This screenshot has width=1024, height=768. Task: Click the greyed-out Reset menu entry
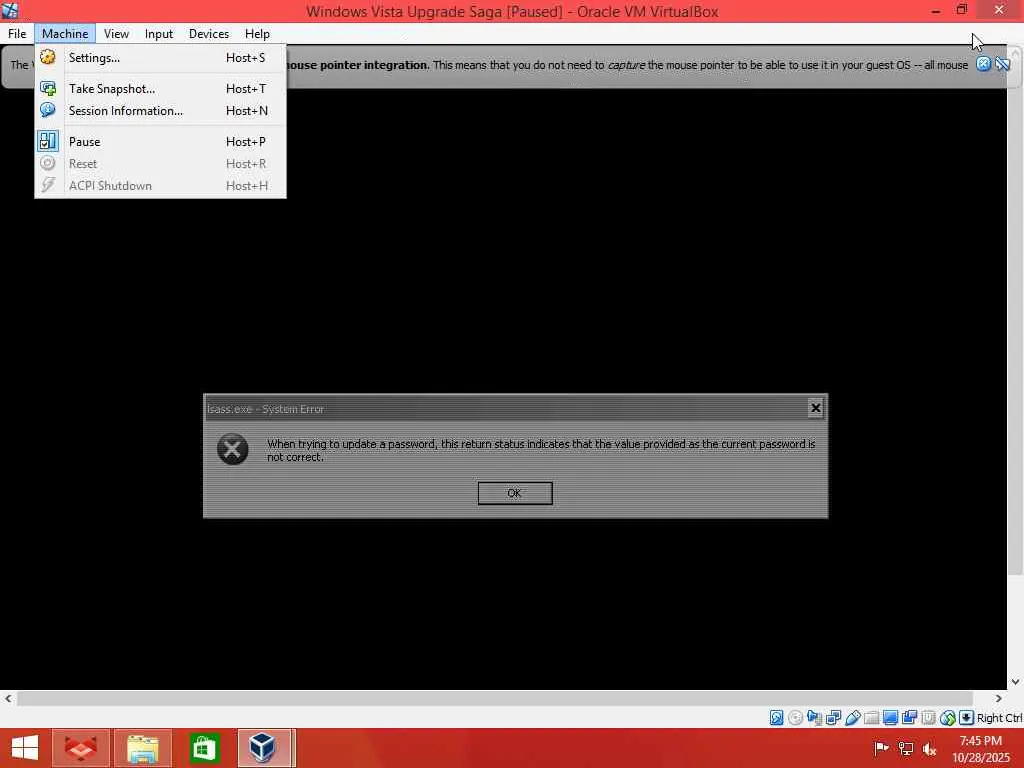(x=160, y=163)
